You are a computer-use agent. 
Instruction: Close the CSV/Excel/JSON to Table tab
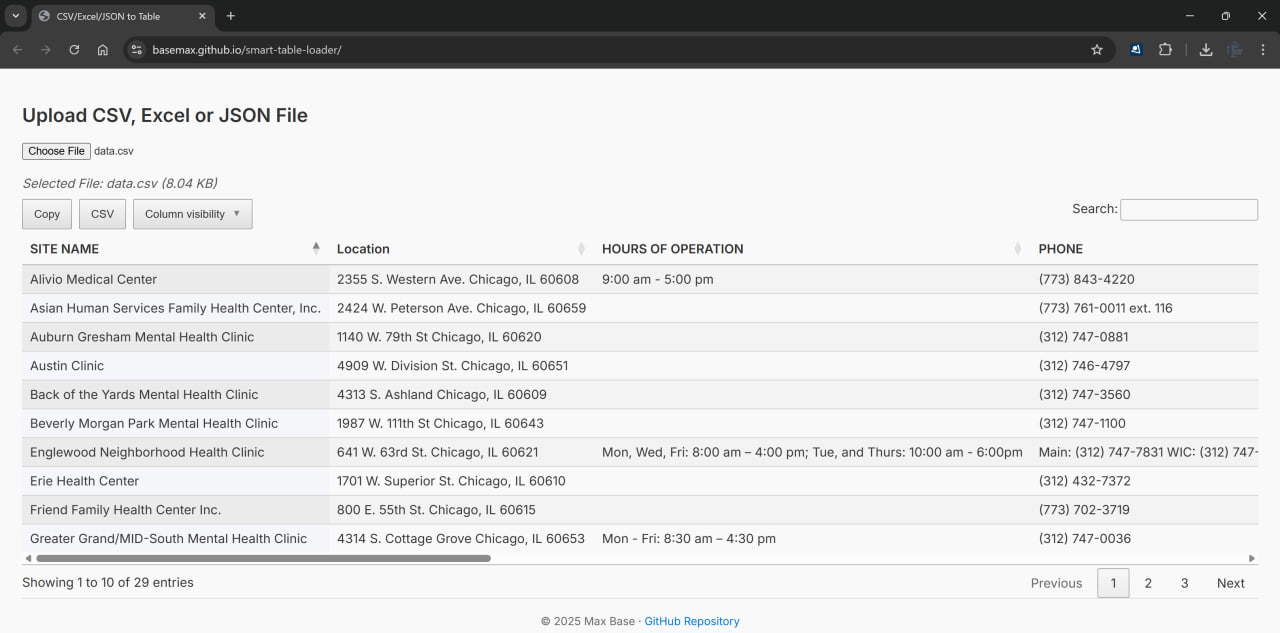point(202,16)
